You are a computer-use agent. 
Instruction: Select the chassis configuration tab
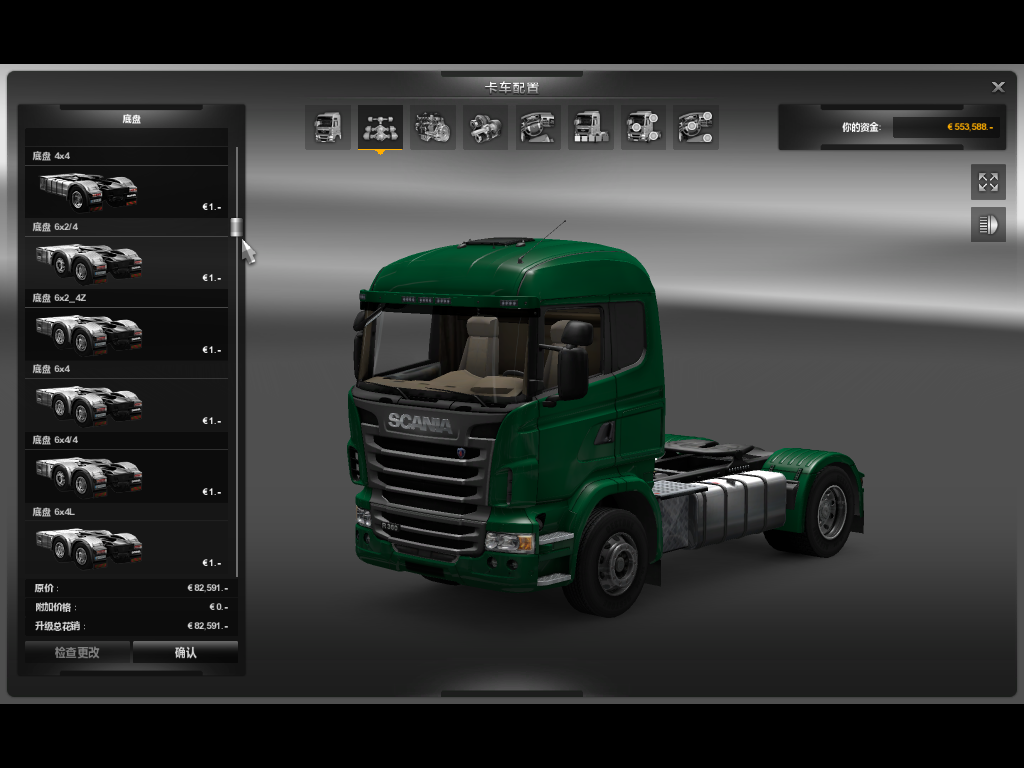[380, 127]
